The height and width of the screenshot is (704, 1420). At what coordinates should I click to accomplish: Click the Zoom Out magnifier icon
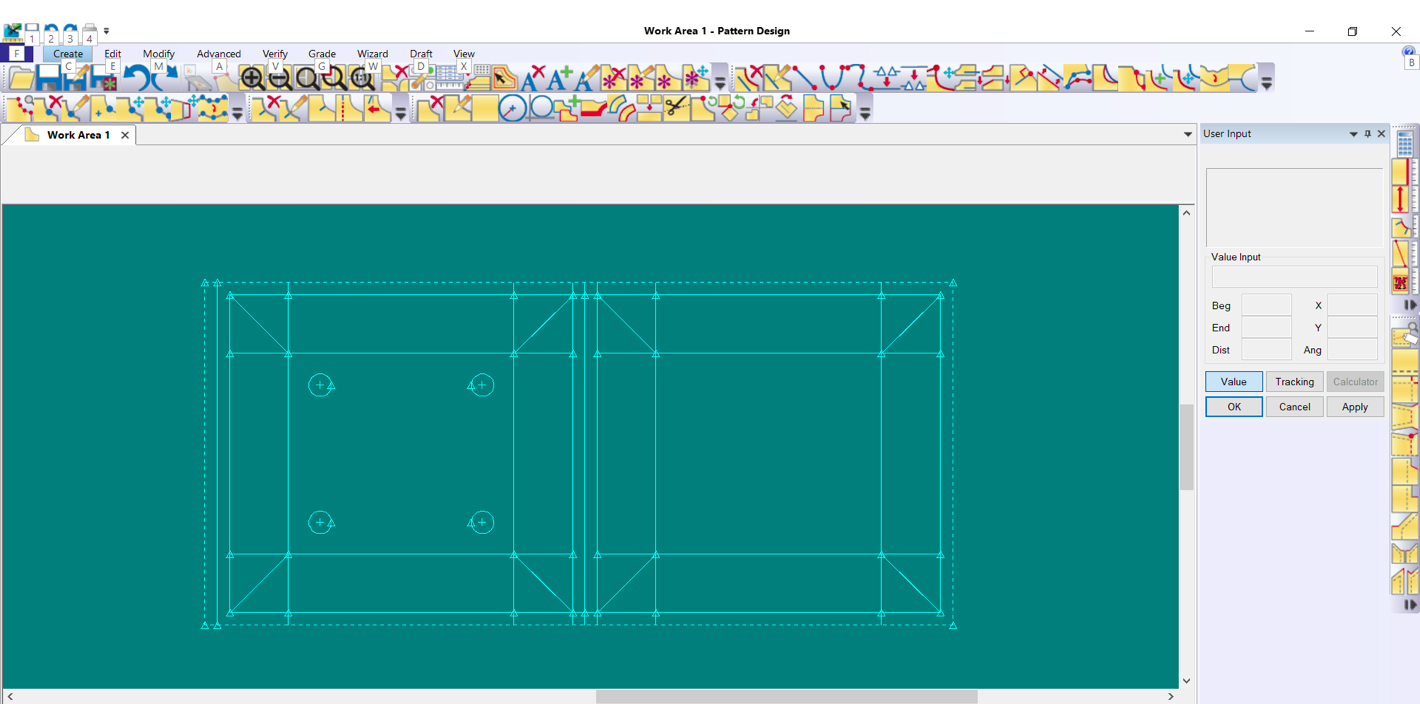280,79
